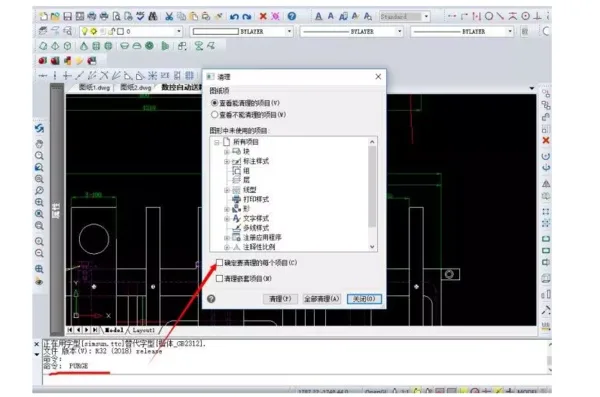Click the help question mark in Purge dialog

coord(211,299)
